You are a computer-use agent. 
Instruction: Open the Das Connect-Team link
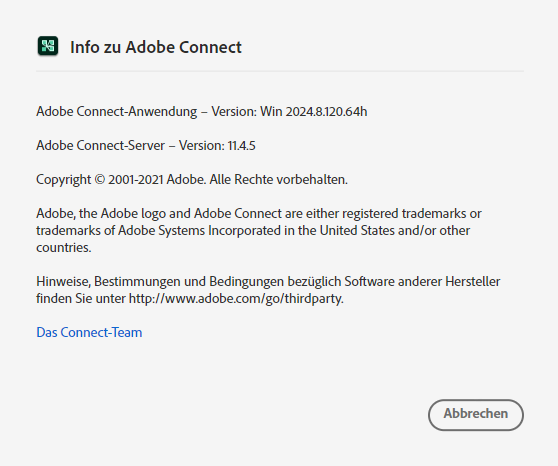pos(89,333)
